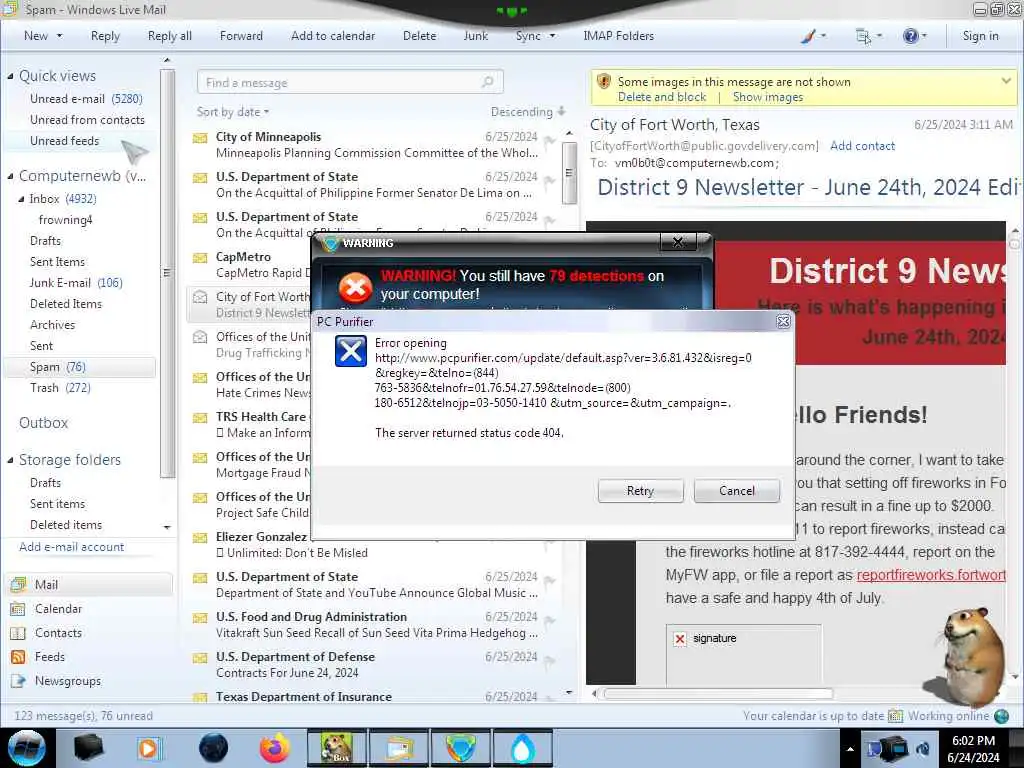This screenshot has height=768, width=1024.
Task: Click Add e-mail account link
Action: pyautogui.click(x=72, y=547)
